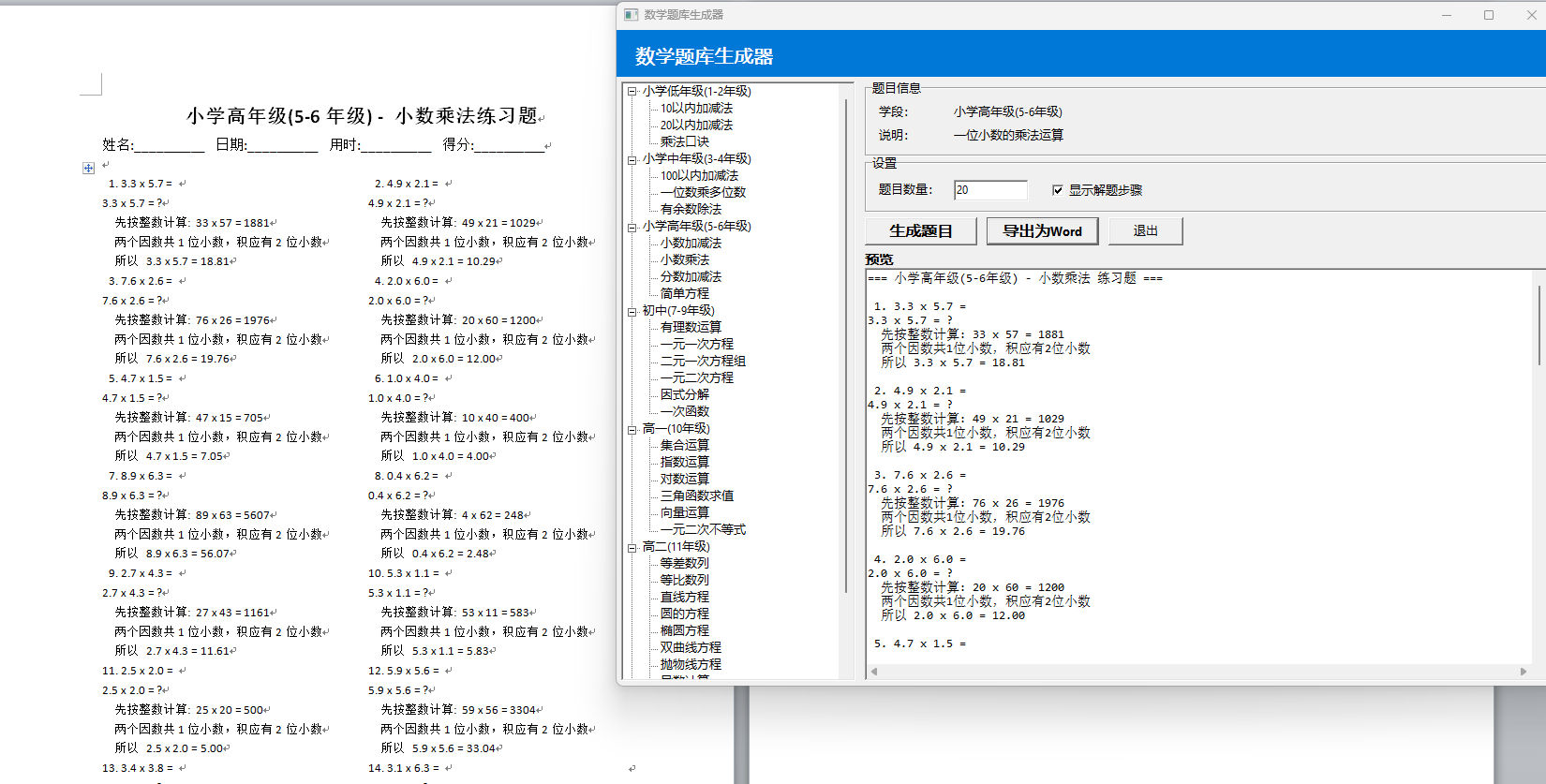Click the preview vertical scrollbar thumb
Image resolution: width=1546 pixels, height=784 pixels.
pos(1539,324)
